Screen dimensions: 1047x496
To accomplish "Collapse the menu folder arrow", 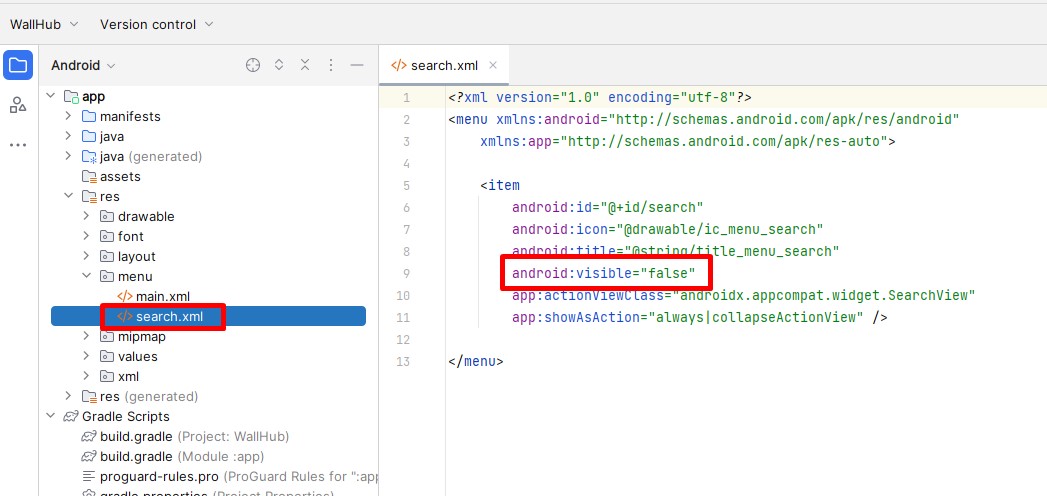I will 86,276.
